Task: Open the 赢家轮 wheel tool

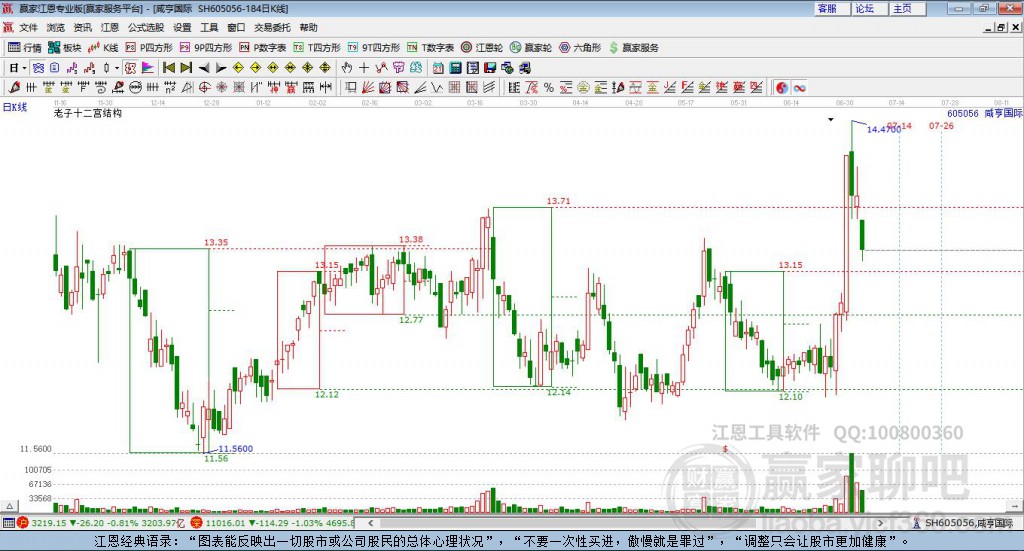Action: 531,48
